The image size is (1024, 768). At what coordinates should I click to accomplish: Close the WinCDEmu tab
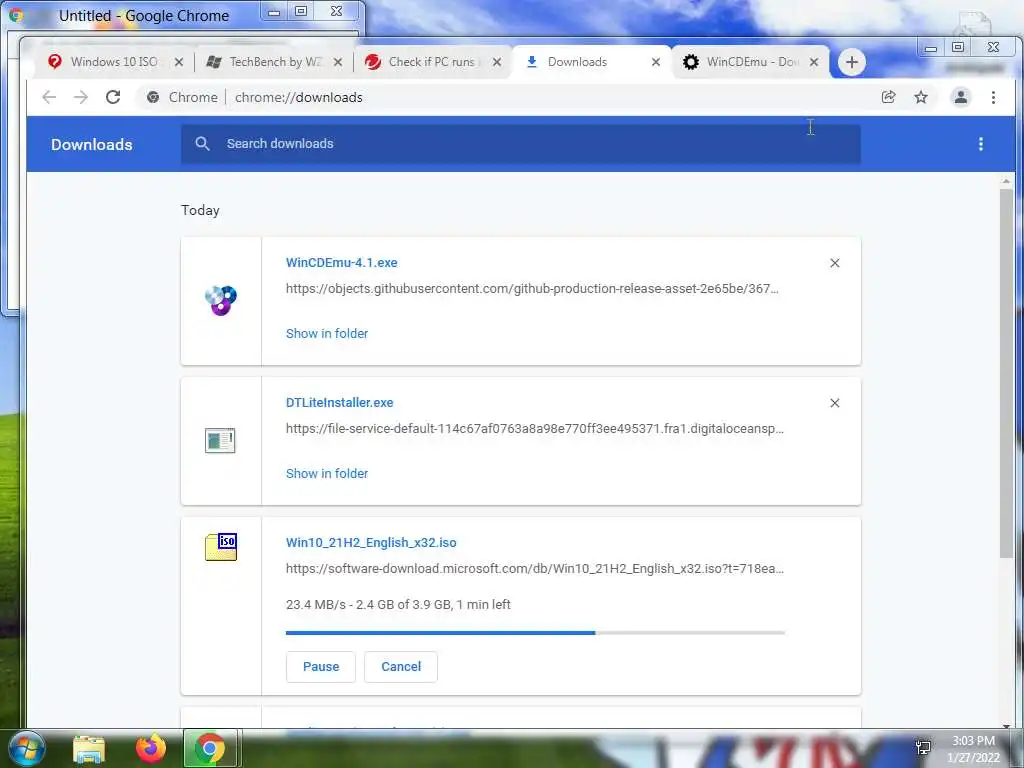pos(814,62)
